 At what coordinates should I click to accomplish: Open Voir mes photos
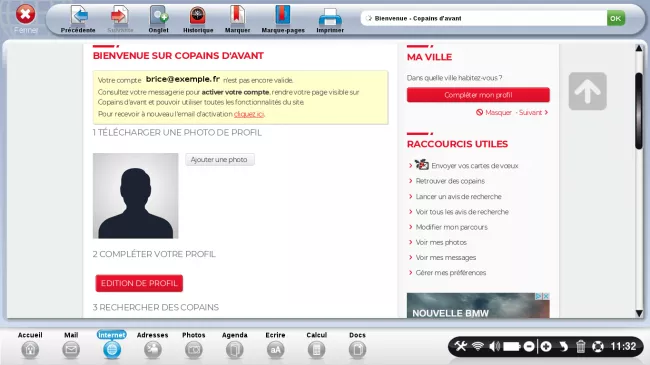[441, 242]
